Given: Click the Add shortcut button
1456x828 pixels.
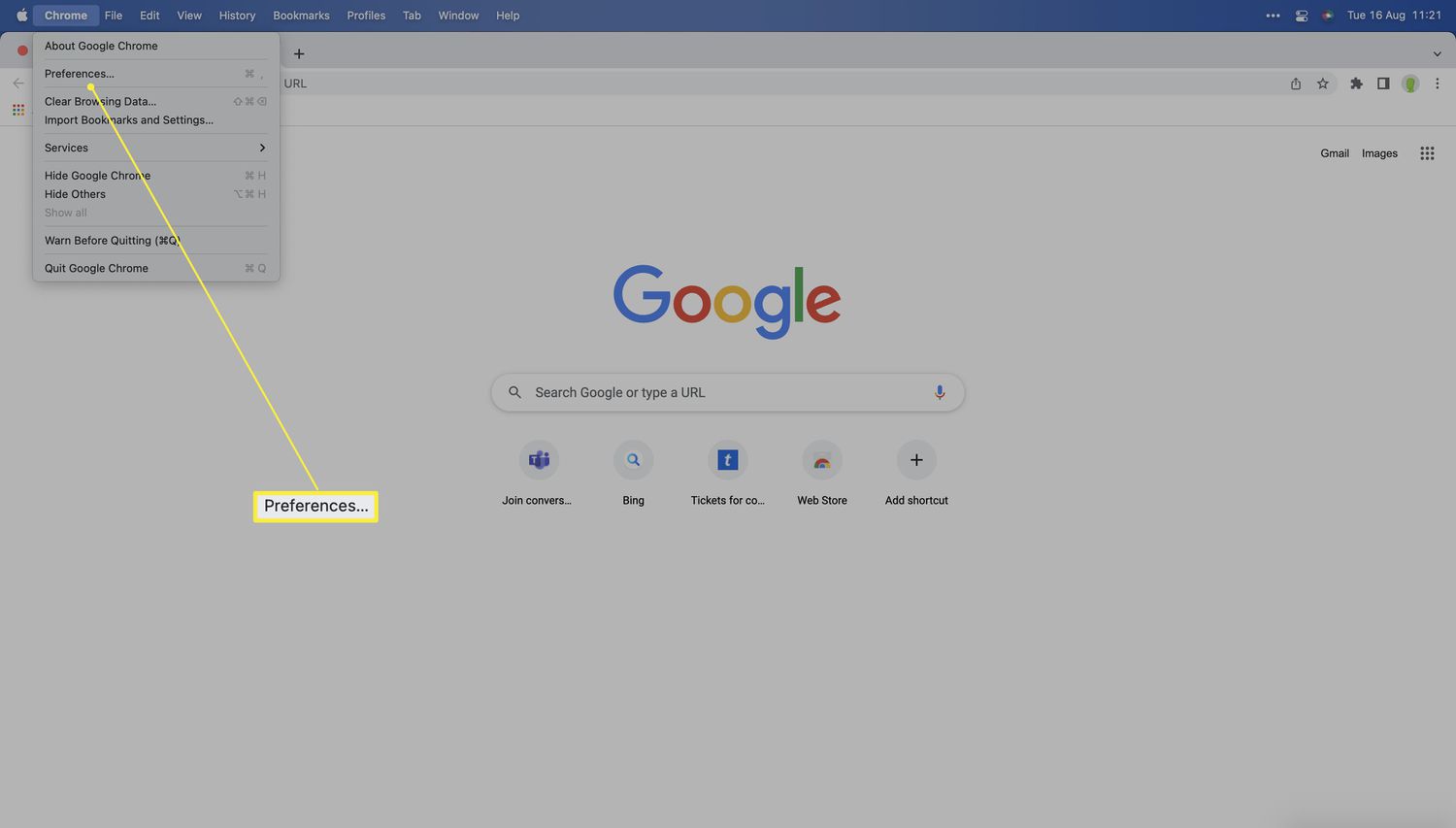Looking at the screenshot, I should (914, 460).
